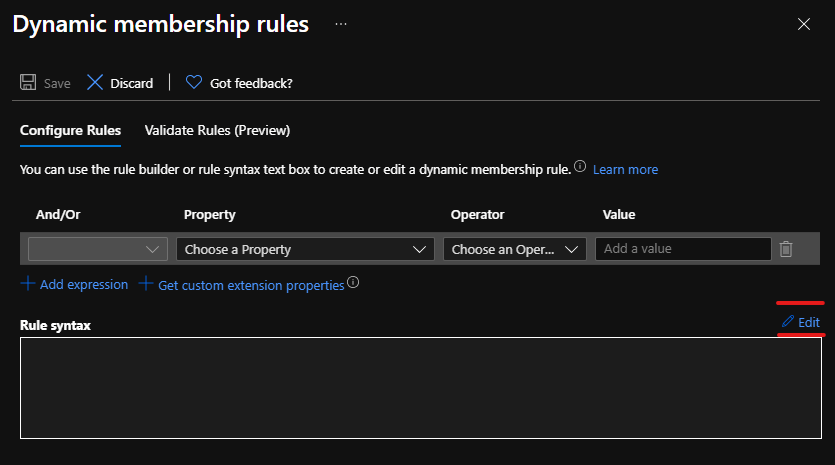This screenshot has height=465, width=835.
Task: Open the Learn more link
Action: 625,170
